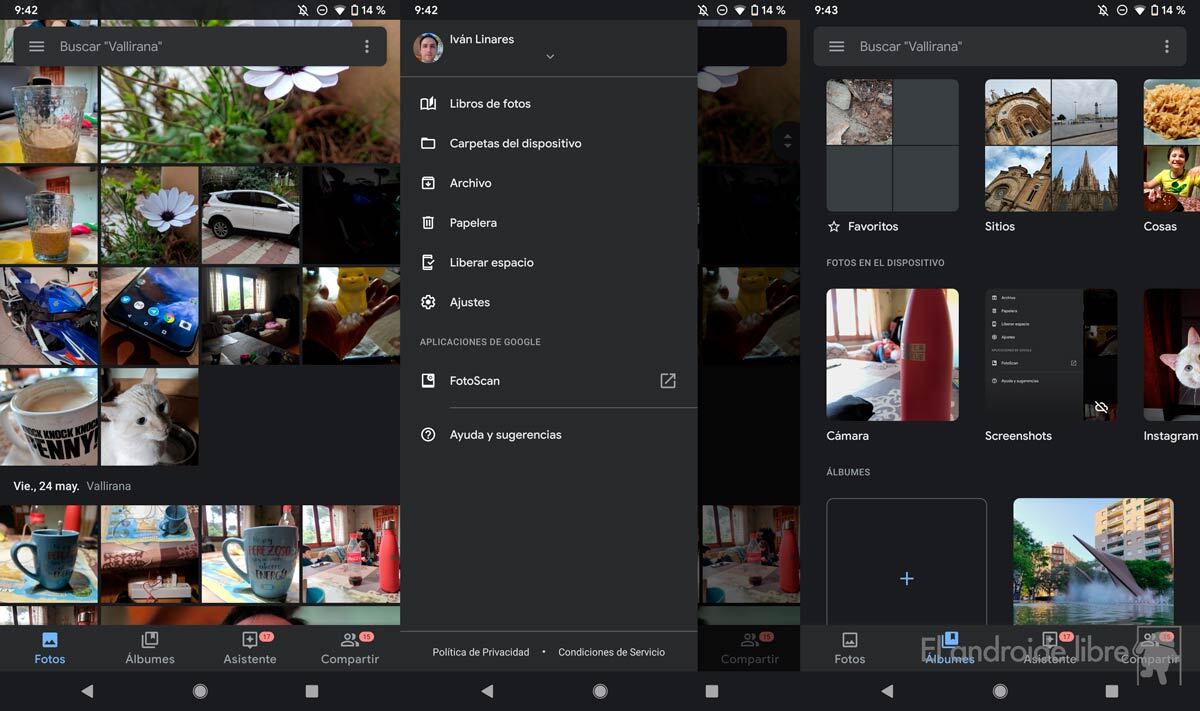Tap the Ajustes gear icon
The image size is (1200, 711).
[x=428, y=302]
